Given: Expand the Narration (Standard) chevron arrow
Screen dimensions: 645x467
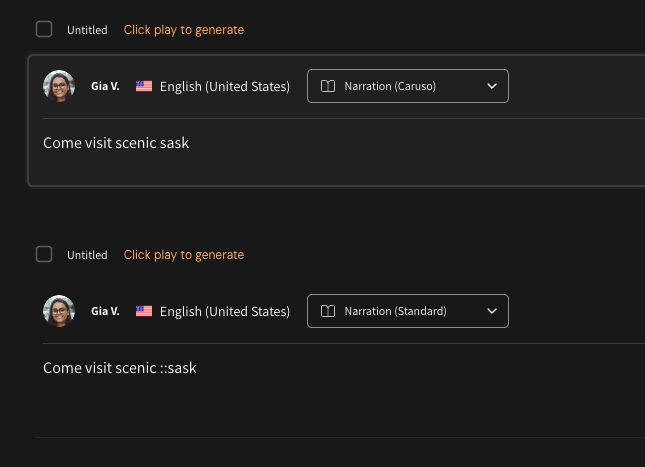Looking at the screenshot, I should (492, 311).
